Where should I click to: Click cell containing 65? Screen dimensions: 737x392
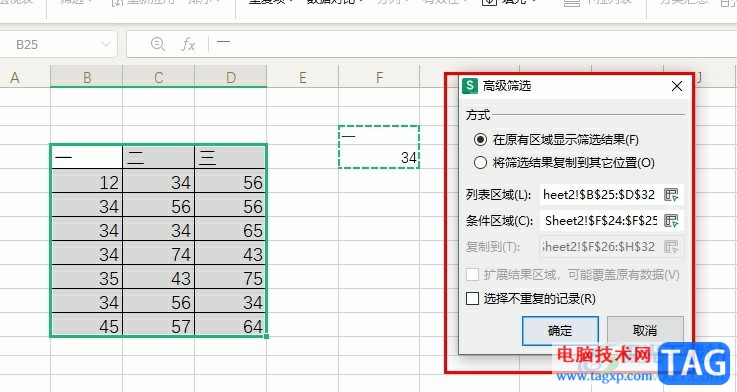[230, 229]
